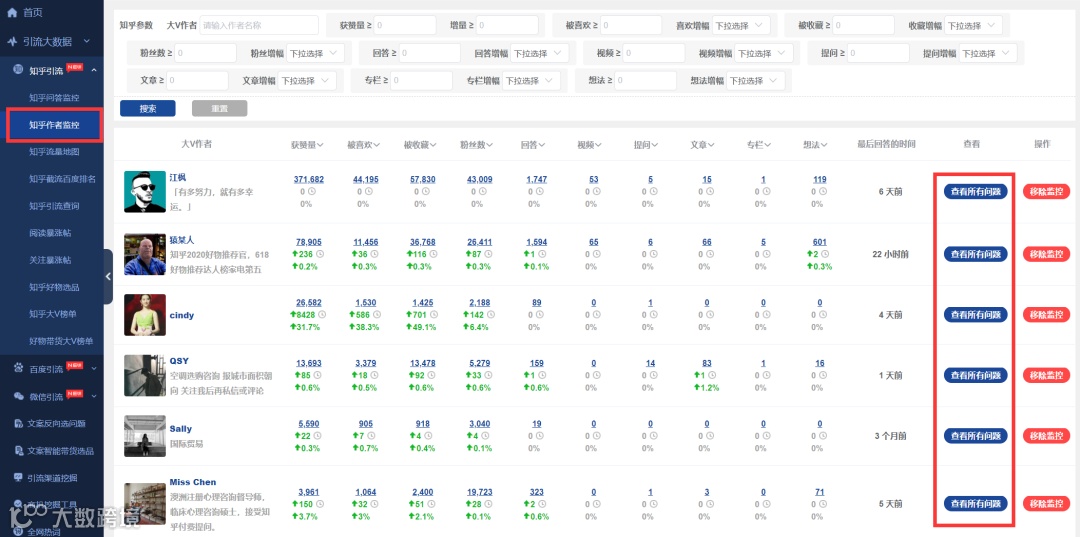1080x537 pixels.
Task: Focus the 粉丝数 ≥ input field
Action: pyautogui.click(x=206, y=53)
